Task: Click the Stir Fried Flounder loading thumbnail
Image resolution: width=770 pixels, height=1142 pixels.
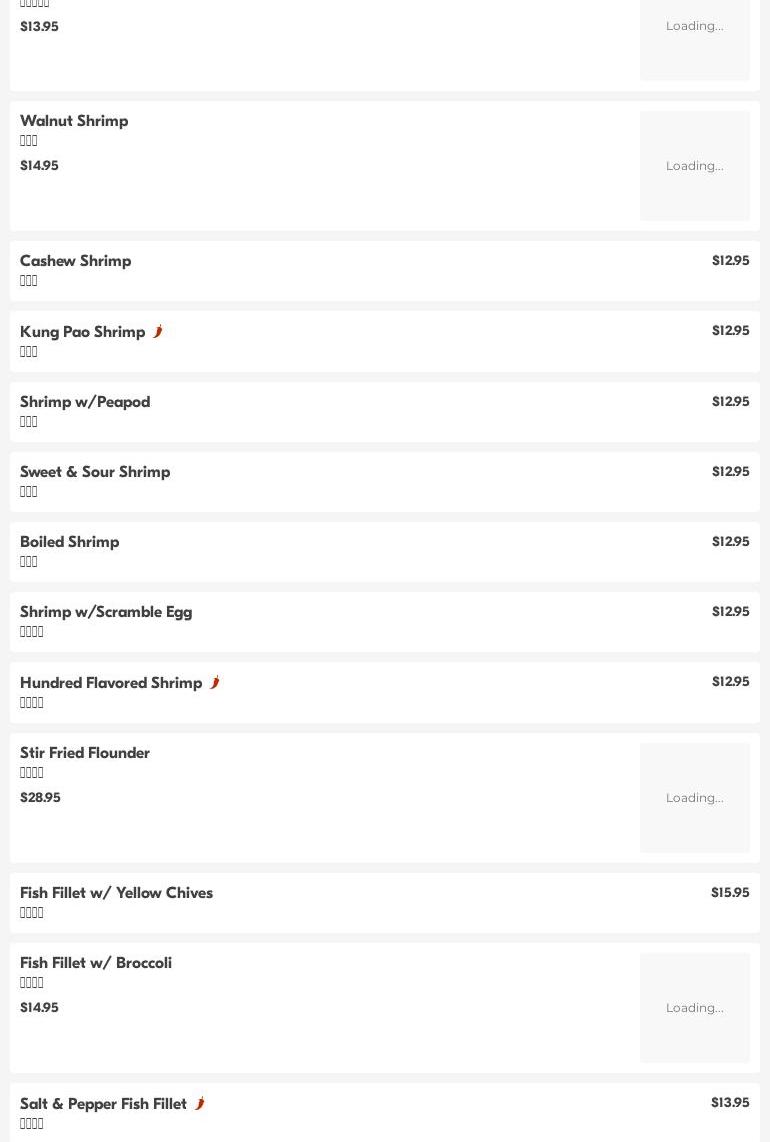Action: point(694,798)
